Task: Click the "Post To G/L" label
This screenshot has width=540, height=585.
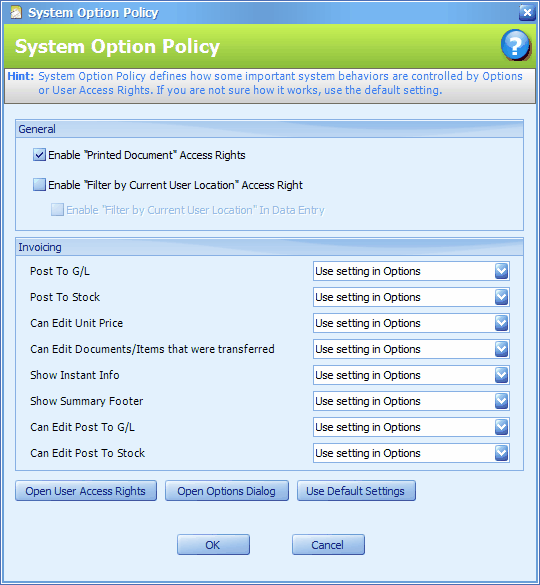Action: (x=60, y=271)
